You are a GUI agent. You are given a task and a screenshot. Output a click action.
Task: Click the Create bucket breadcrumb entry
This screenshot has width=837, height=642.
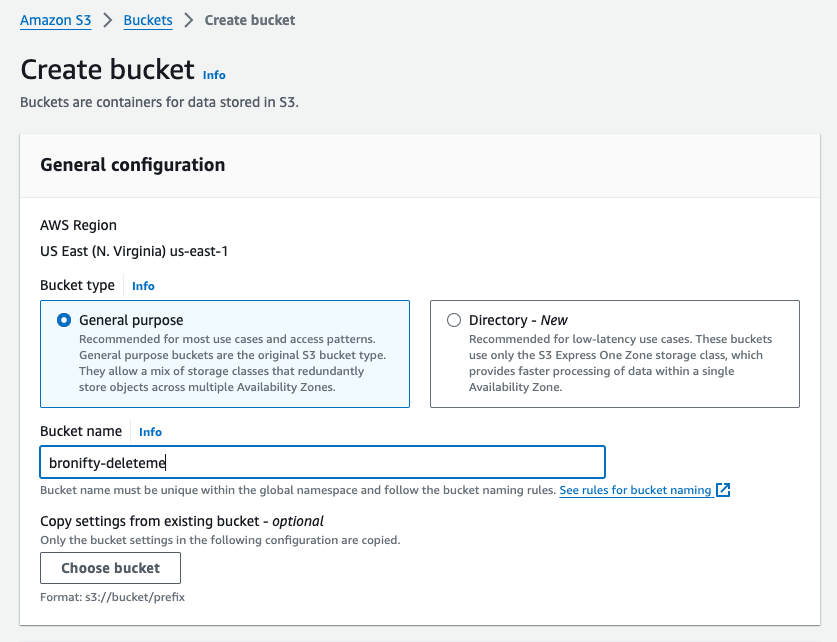click(x=249, y=19)
